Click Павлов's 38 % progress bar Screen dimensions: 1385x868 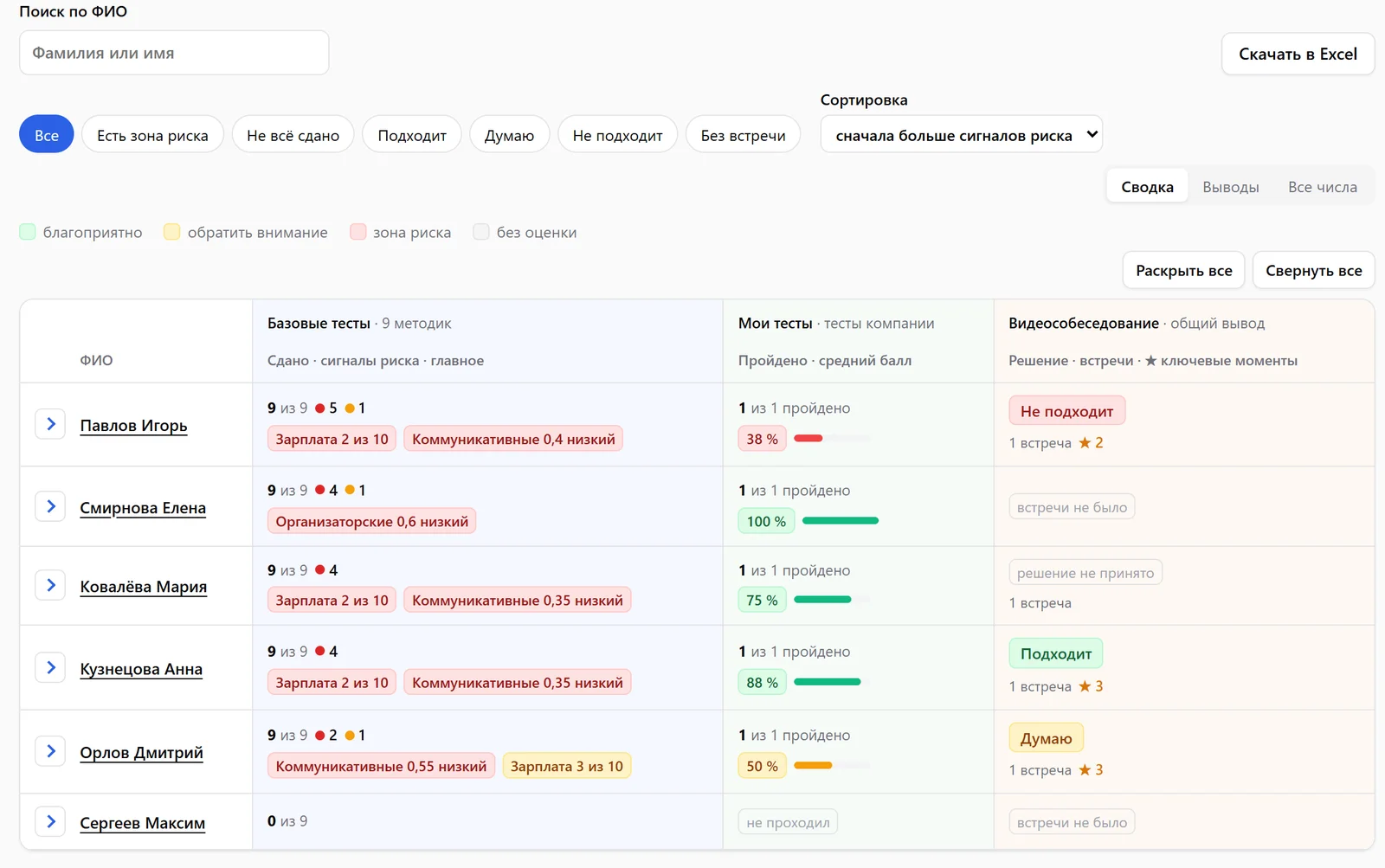[831, 438]
